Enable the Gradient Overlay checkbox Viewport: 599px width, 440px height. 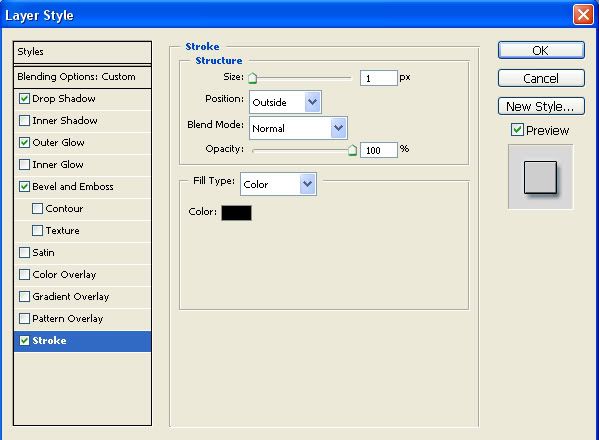click(x=24, y=296)
